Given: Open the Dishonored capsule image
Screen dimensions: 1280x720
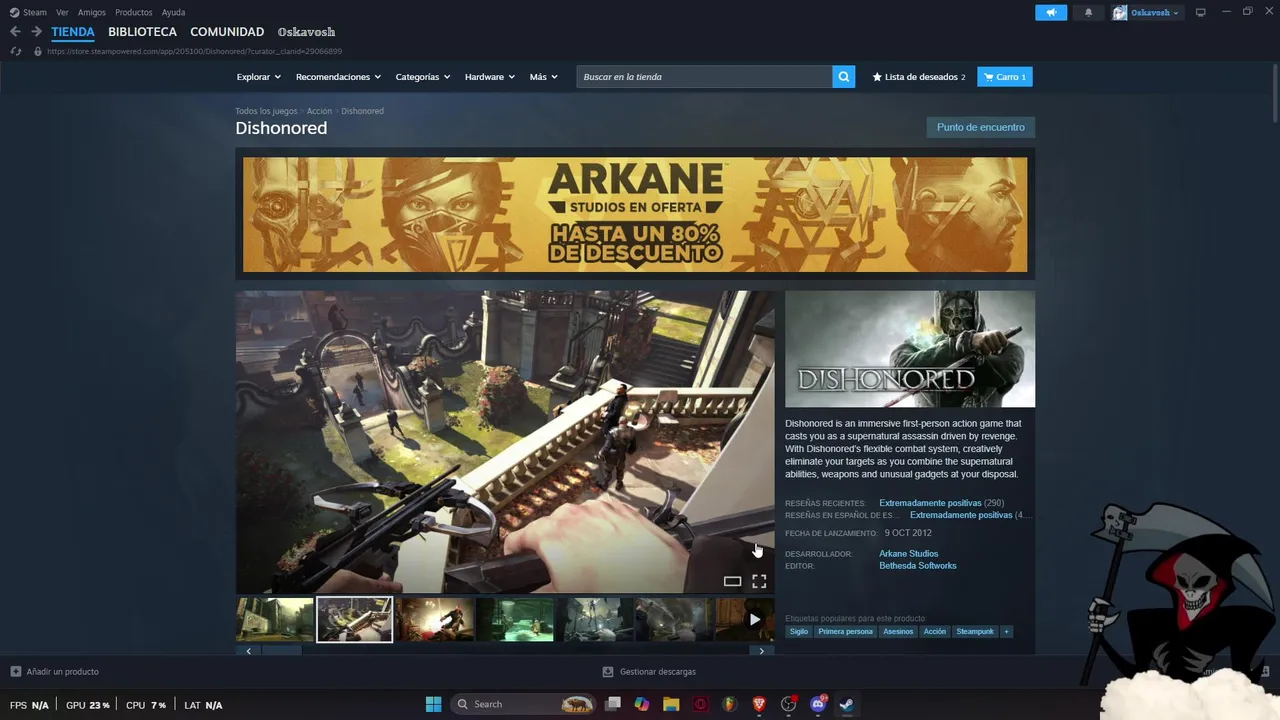Looking at the screenshot, I should 910,349.
